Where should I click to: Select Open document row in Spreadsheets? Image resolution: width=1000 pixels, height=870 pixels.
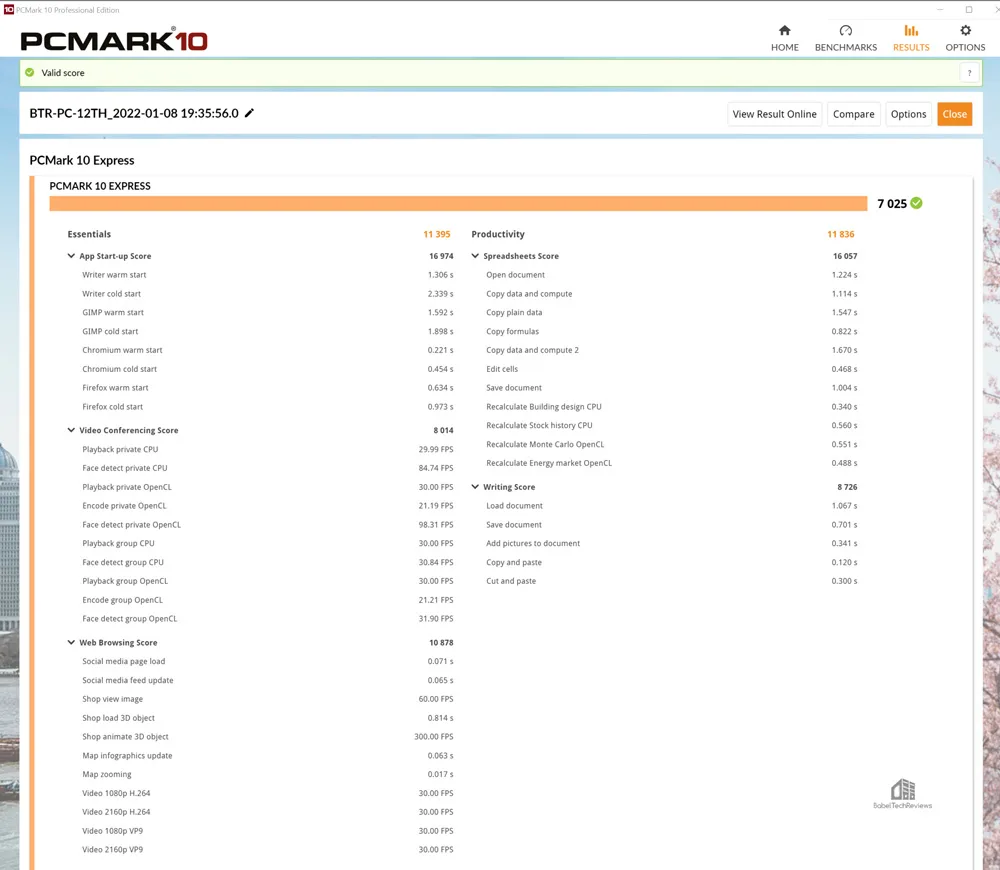click(671, 275)
